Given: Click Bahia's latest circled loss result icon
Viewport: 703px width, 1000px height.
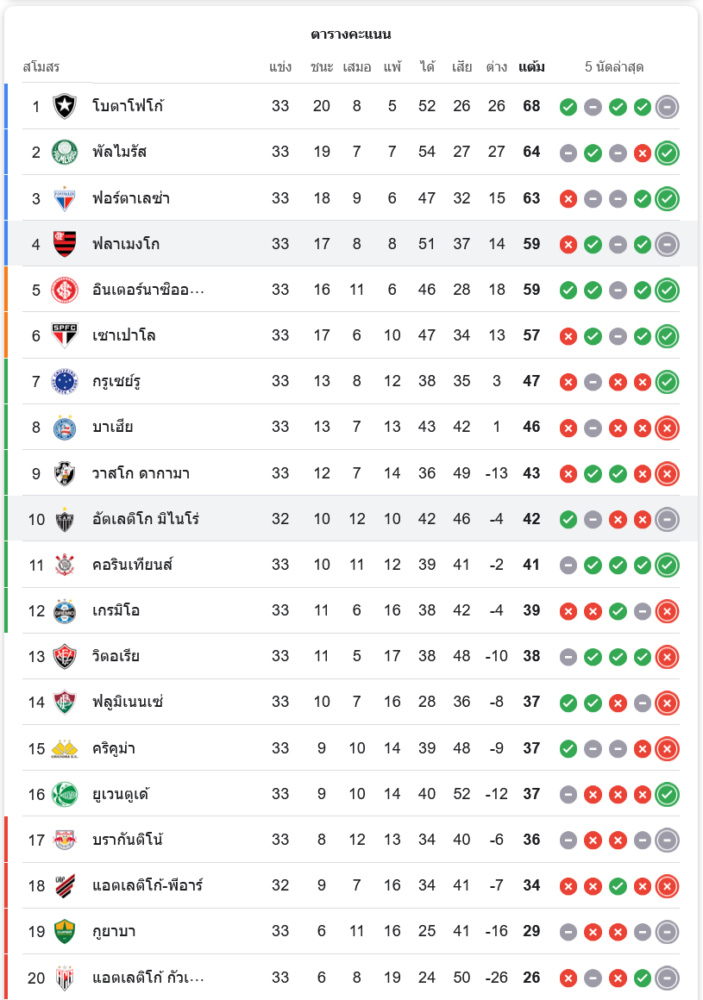Looking at the screenshot, I should pos(667,428).
